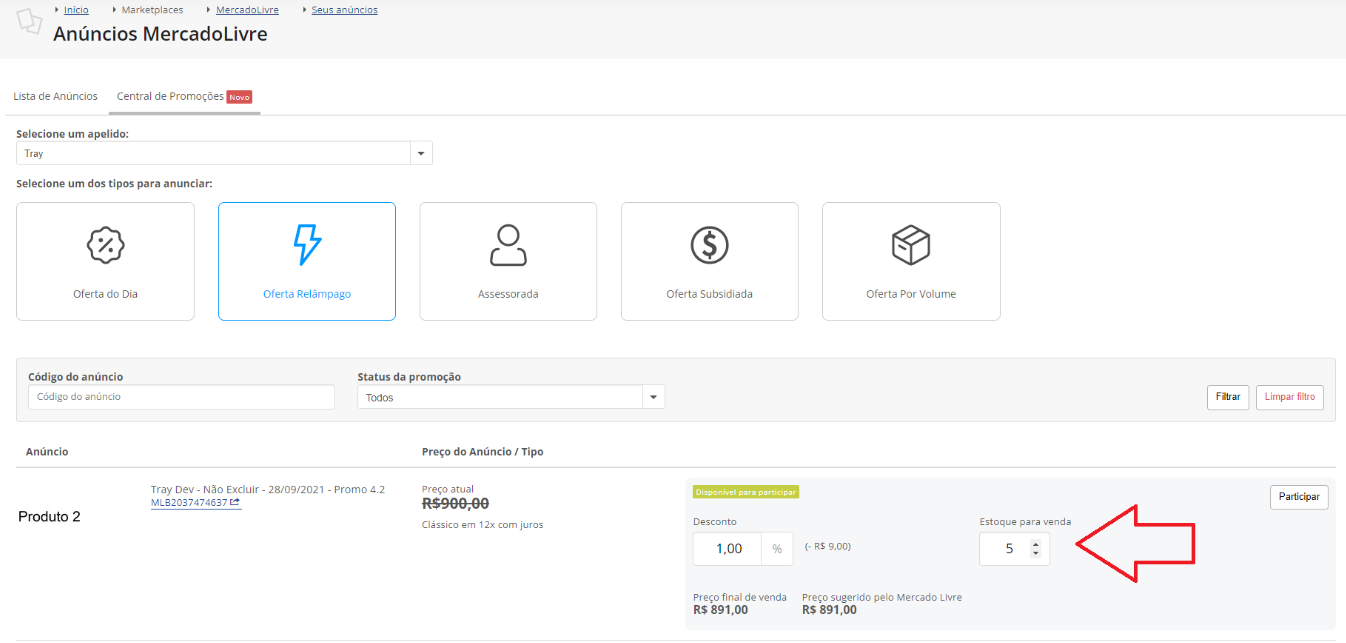Open listing link MLB2037474637
Image resolution: width=1346 pixels, height=643 pixels.
189,503
